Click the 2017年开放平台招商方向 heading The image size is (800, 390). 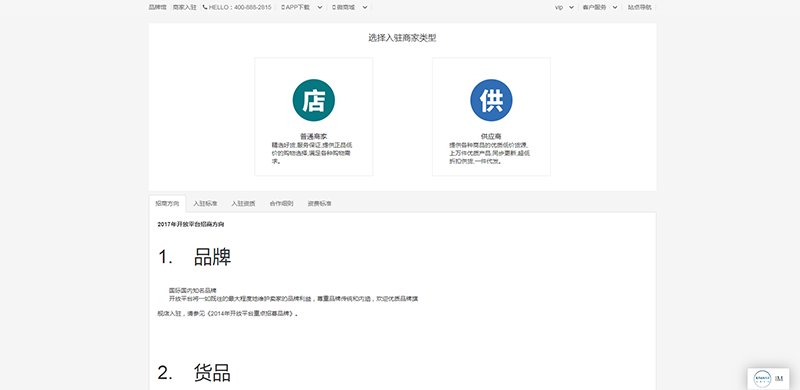(x=191, y=224)
